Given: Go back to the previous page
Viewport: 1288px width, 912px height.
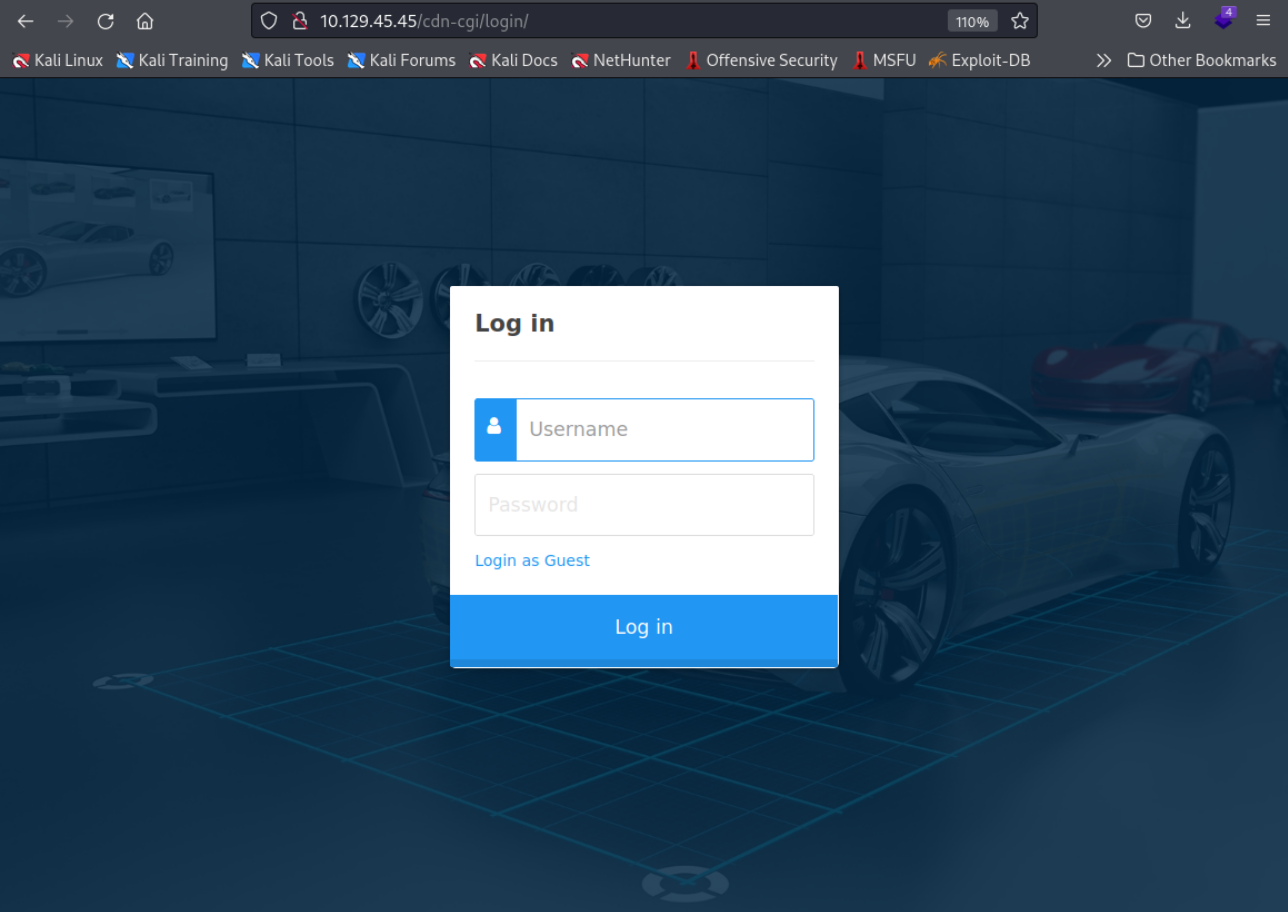Looking at the screenshot, I should (x=26, y=21).
